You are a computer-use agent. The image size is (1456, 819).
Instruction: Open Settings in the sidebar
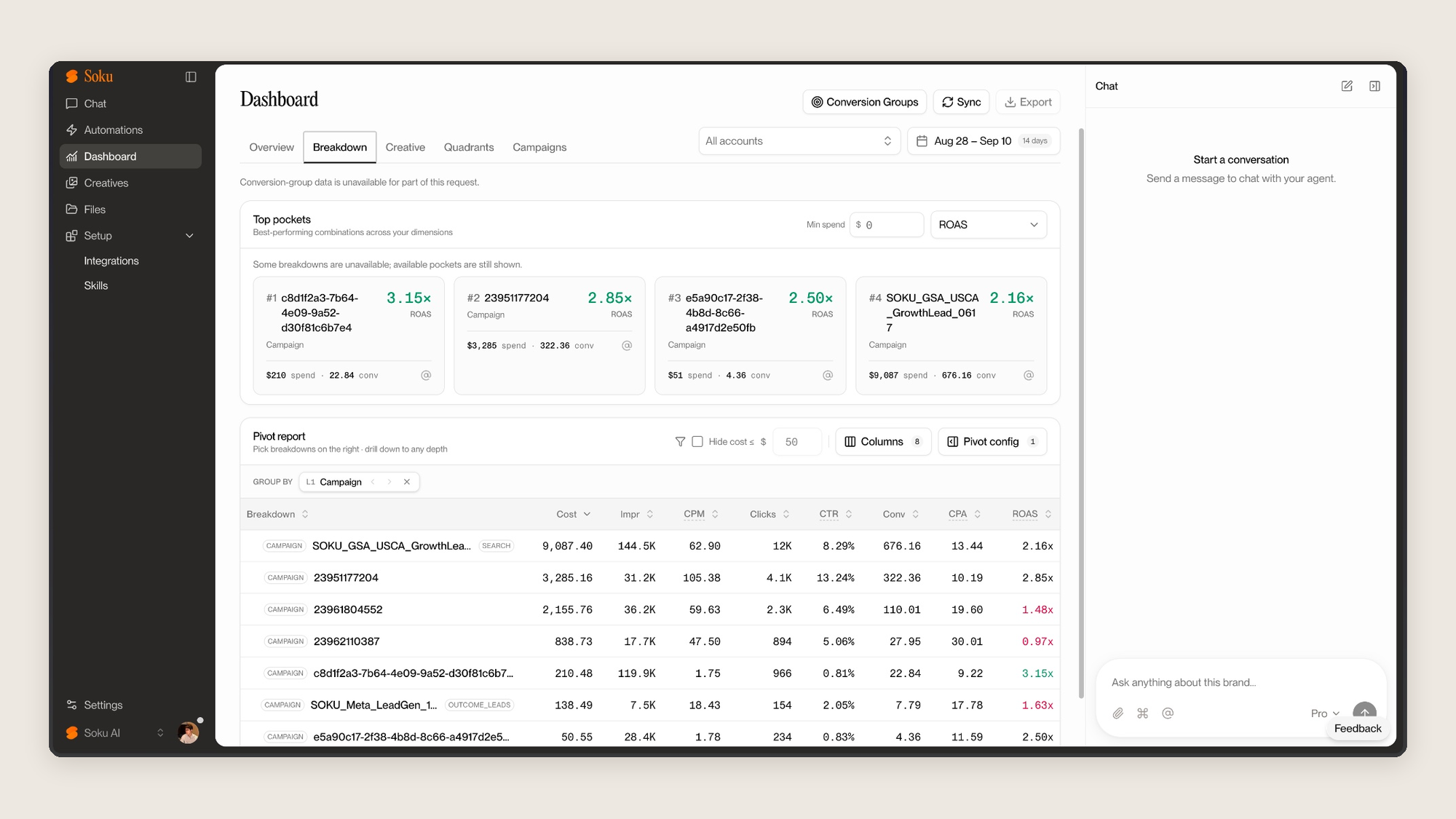coord(130,705)
